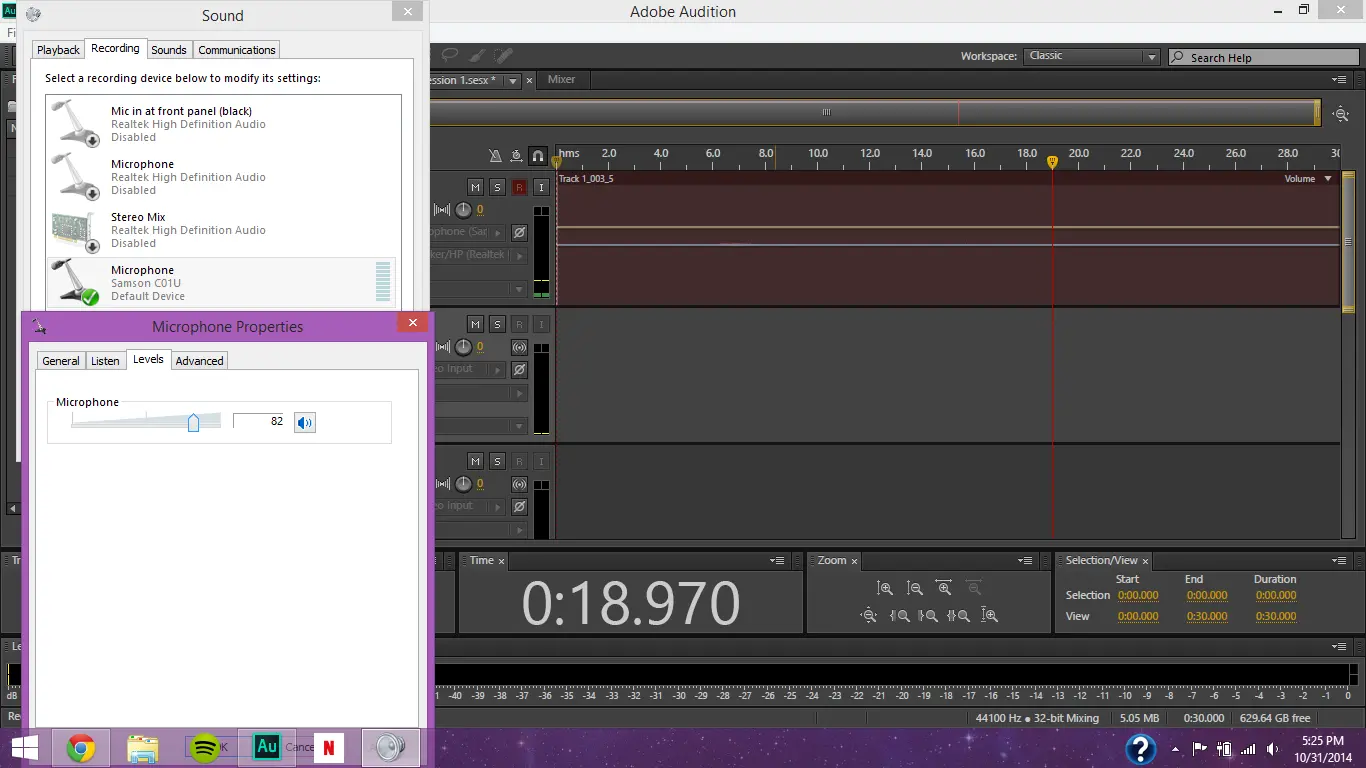Click the volume icon in the system tray
Viewport: 1366px width, 768px height.
(1272, 748)
